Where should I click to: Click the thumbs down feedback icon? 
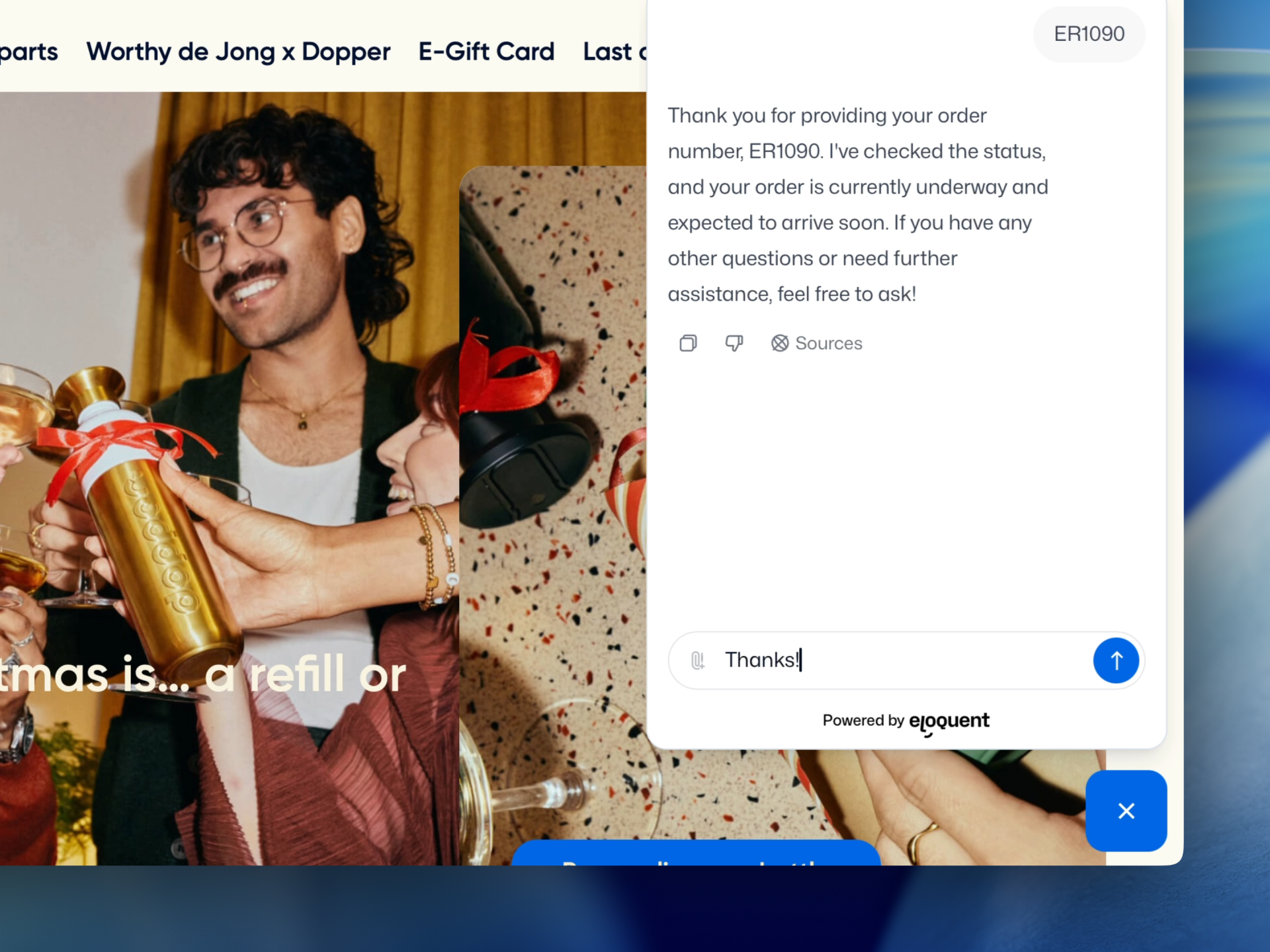coord(734,343)
